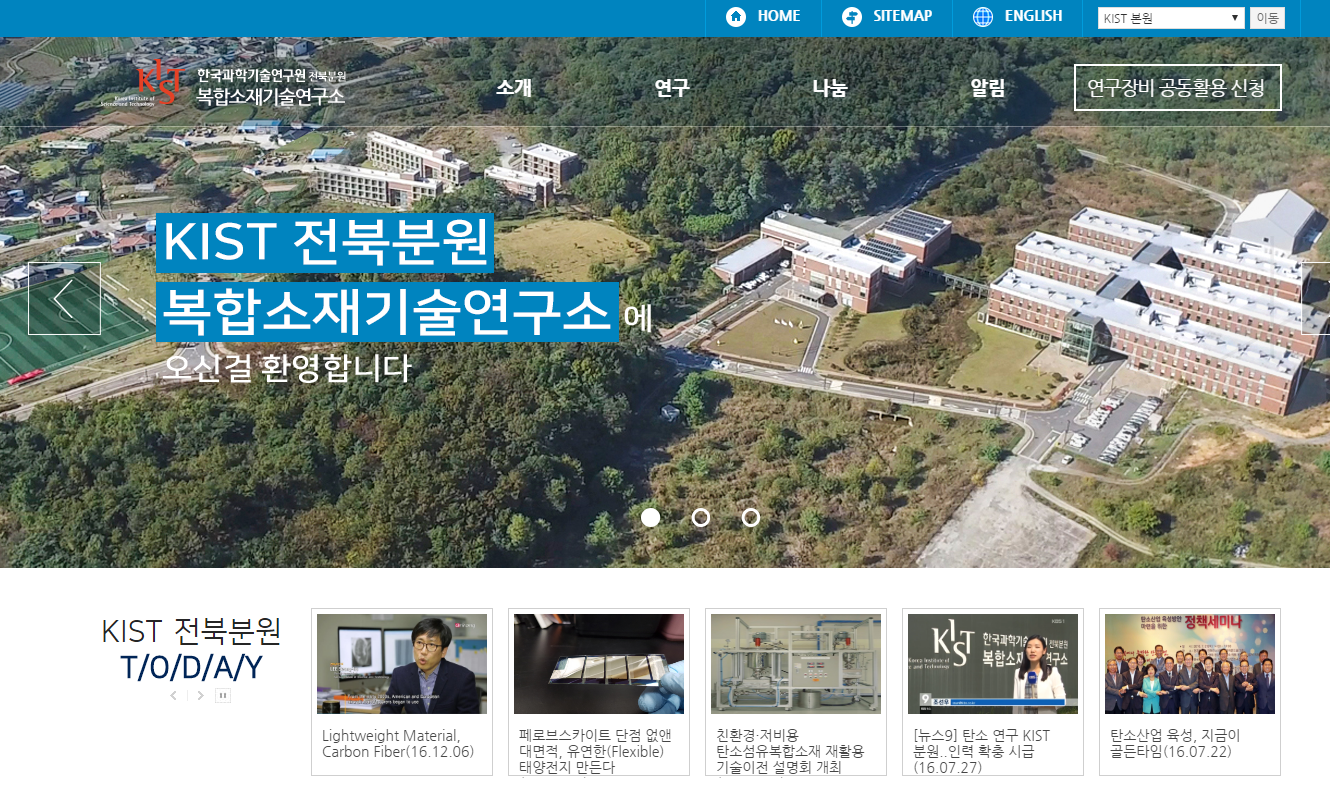Click the 페로브스카이트 solar cell video thumbnail
Image resolution: width=1330 pixels, height=810 pixels.
tap(598, 663)
